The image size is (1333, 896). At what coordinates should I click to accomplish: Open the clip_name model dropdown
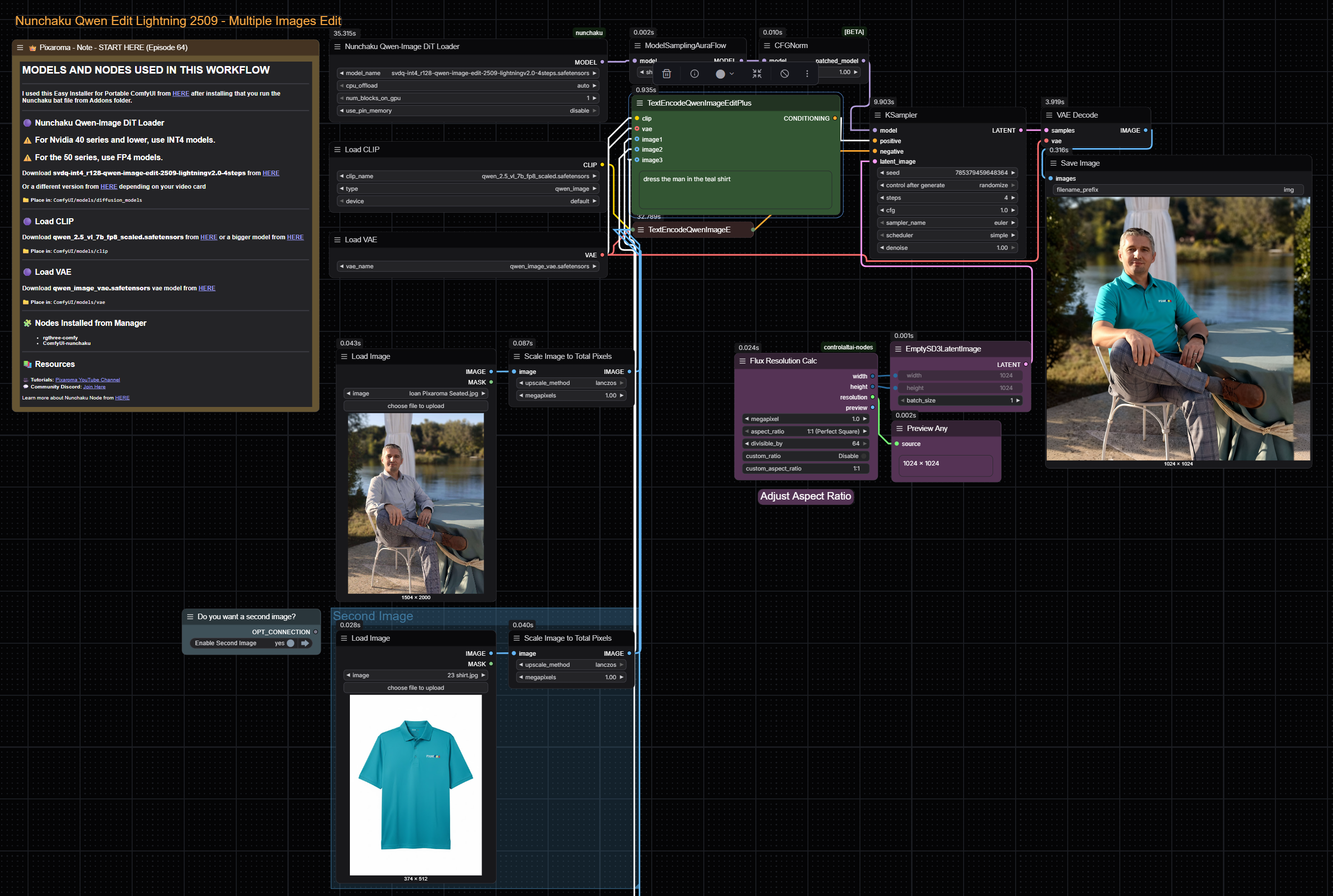coord(468,176)
